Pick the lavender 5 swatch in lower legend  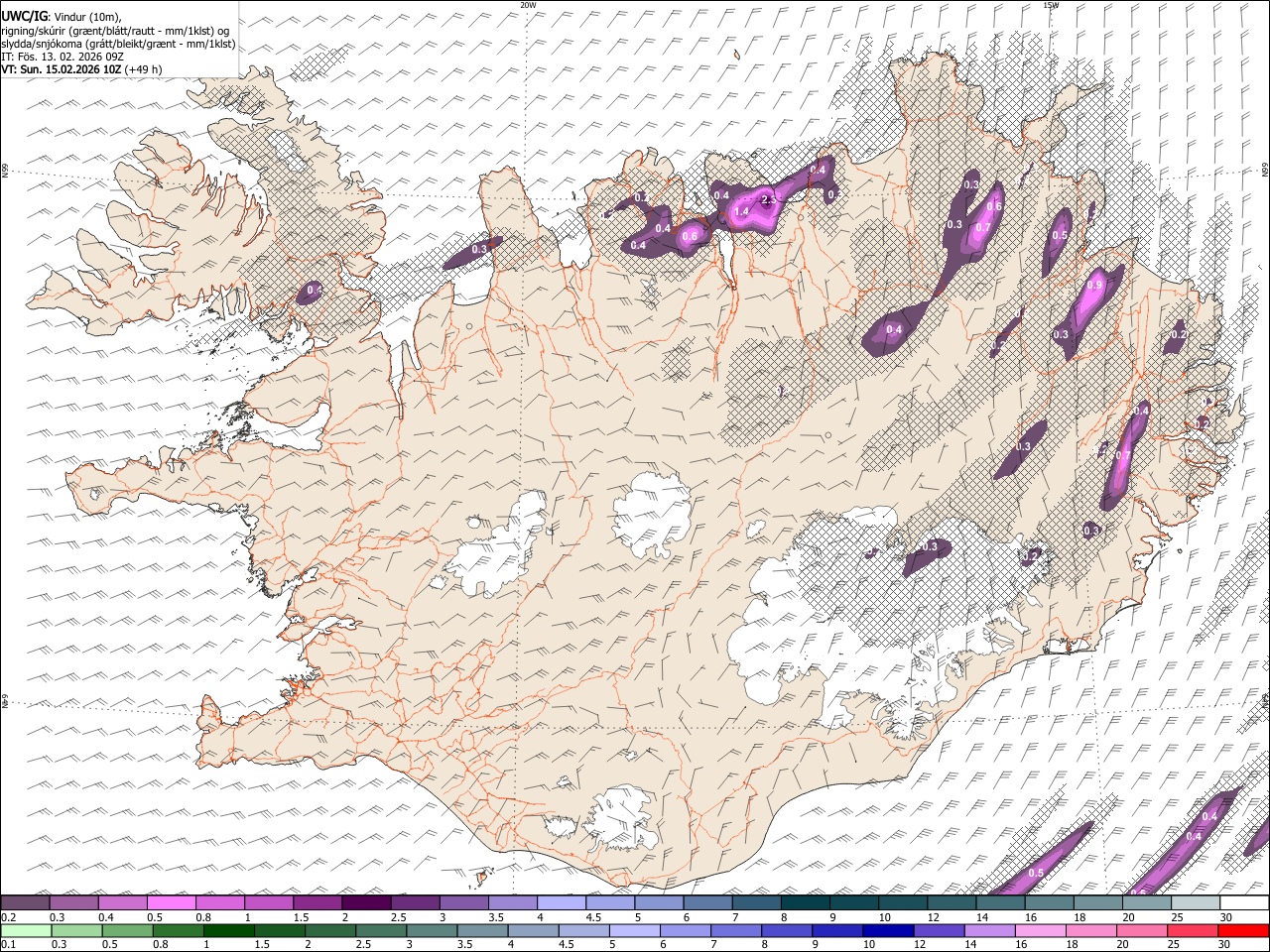[x=633, y=931]
